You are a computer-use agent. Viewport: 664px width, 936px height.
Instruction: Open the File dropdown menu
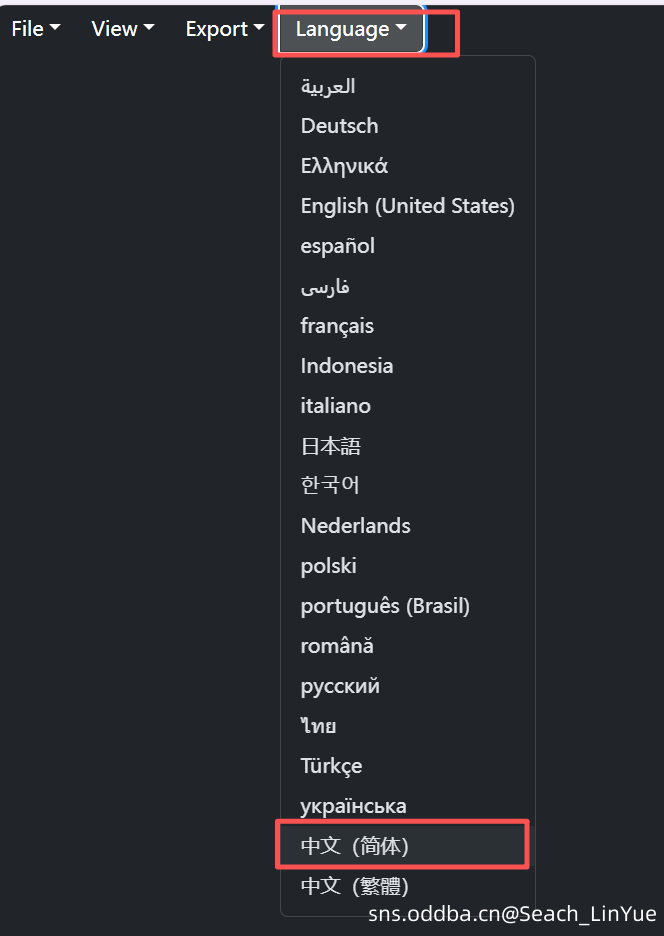coord(35,29)
